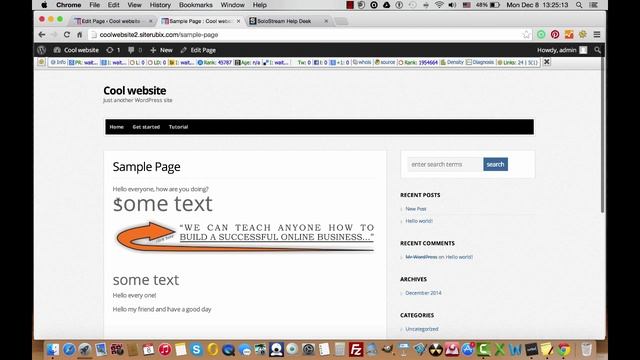Bookmark this page with the star icon

[526, 35]
